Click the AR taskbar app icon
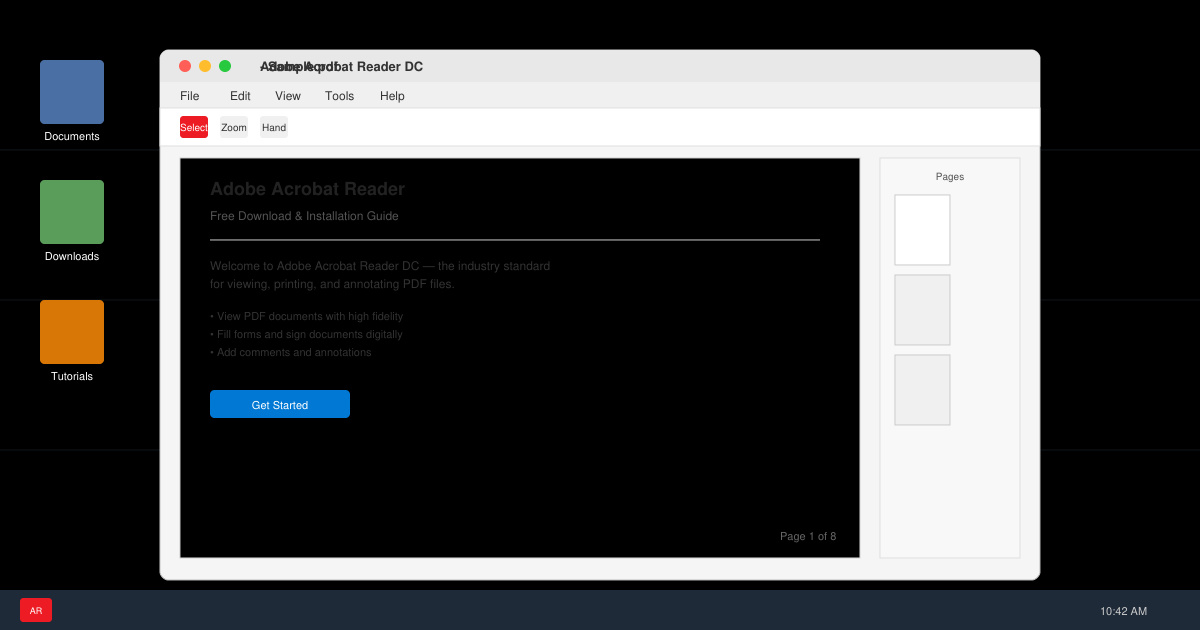The image size is (1200, 630). pyautogui.click(x=36, y=610)
